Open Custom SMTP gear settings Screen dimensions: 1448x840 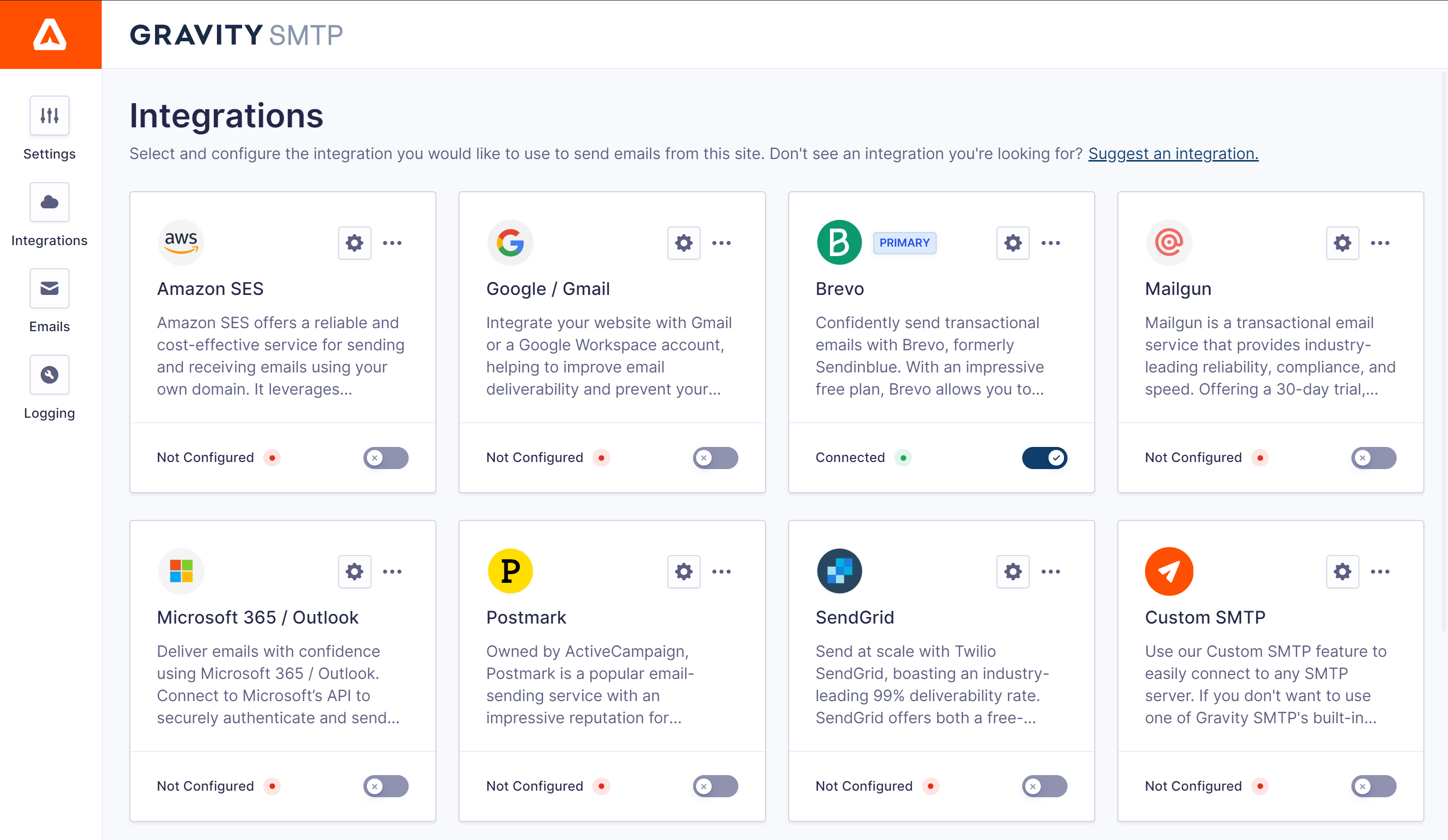coord(1342,572)
